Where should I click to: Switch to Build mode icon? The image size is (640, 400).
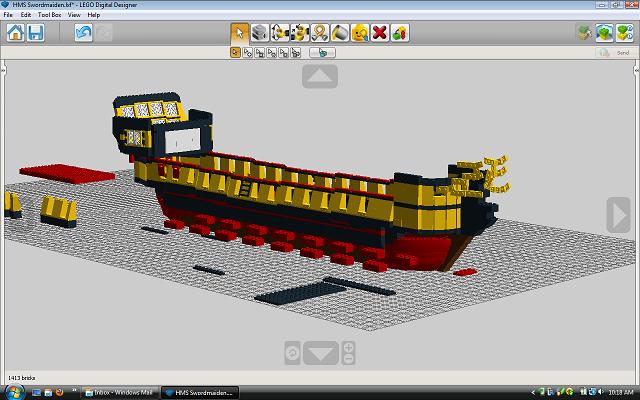point(585,33)
